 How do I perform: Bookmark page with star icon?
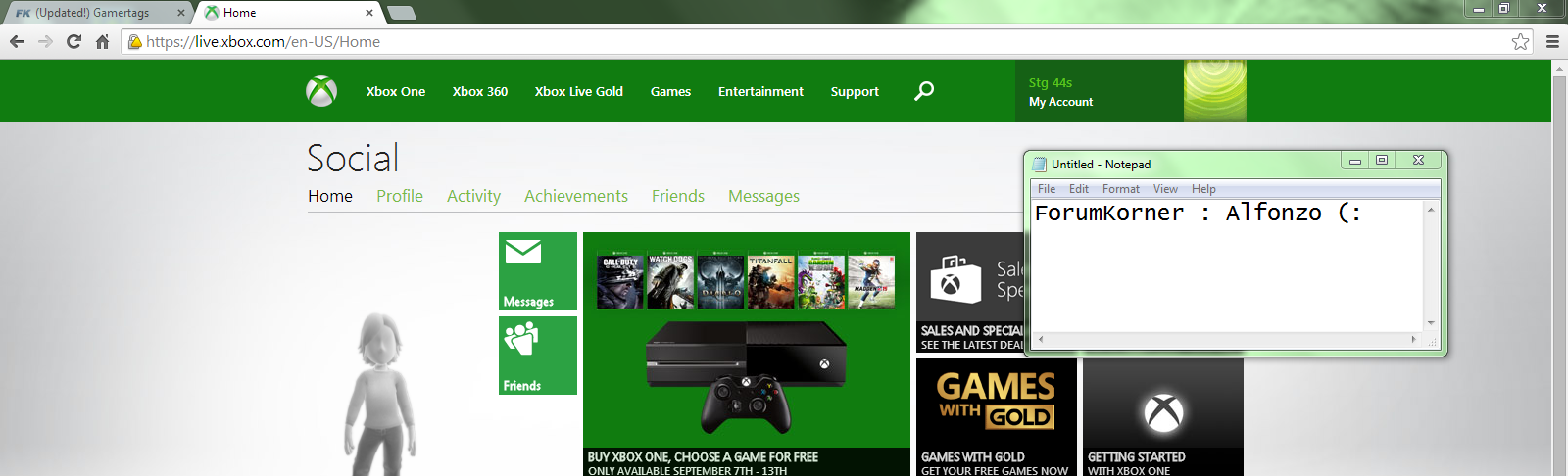tap(1520, 41)
